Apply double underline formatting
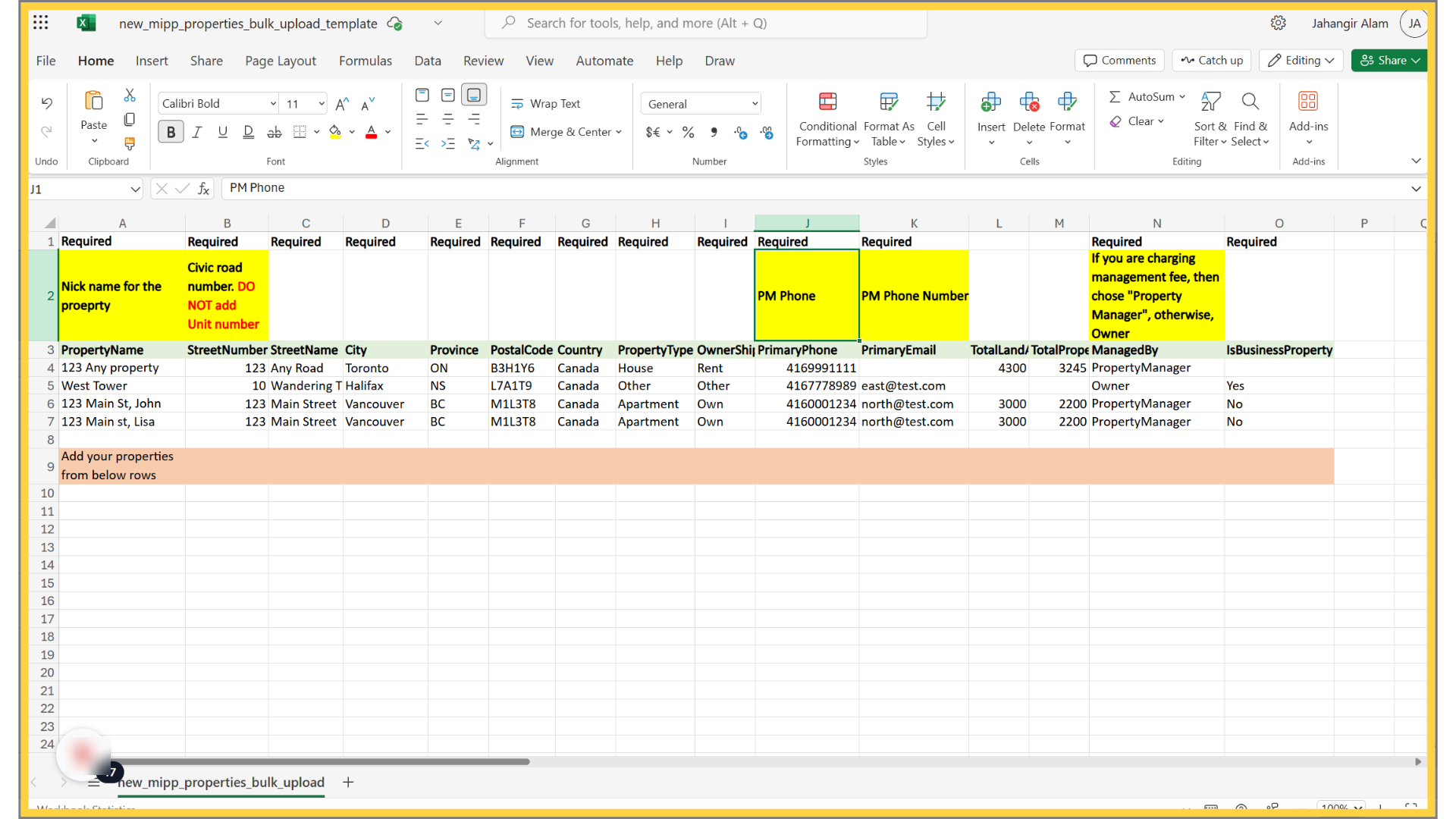The width and height of the screenshot is (1456, 819). click(248, 132)
